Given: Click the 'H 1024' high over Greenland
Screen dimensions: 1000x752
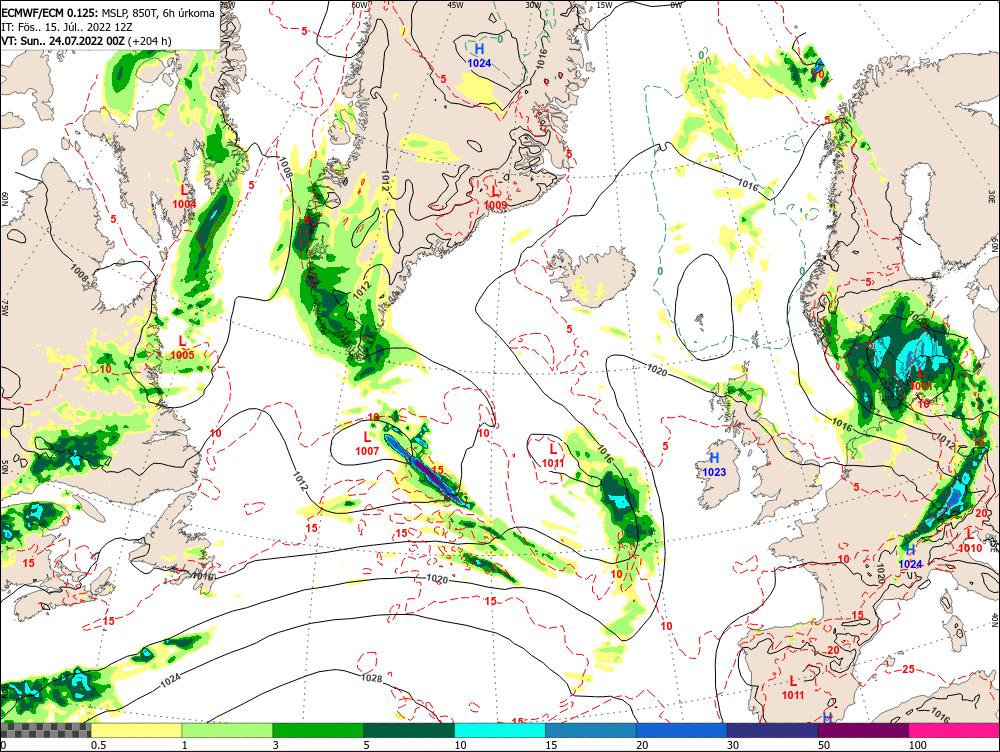Looking at the screenshot, I should point(479,55).
